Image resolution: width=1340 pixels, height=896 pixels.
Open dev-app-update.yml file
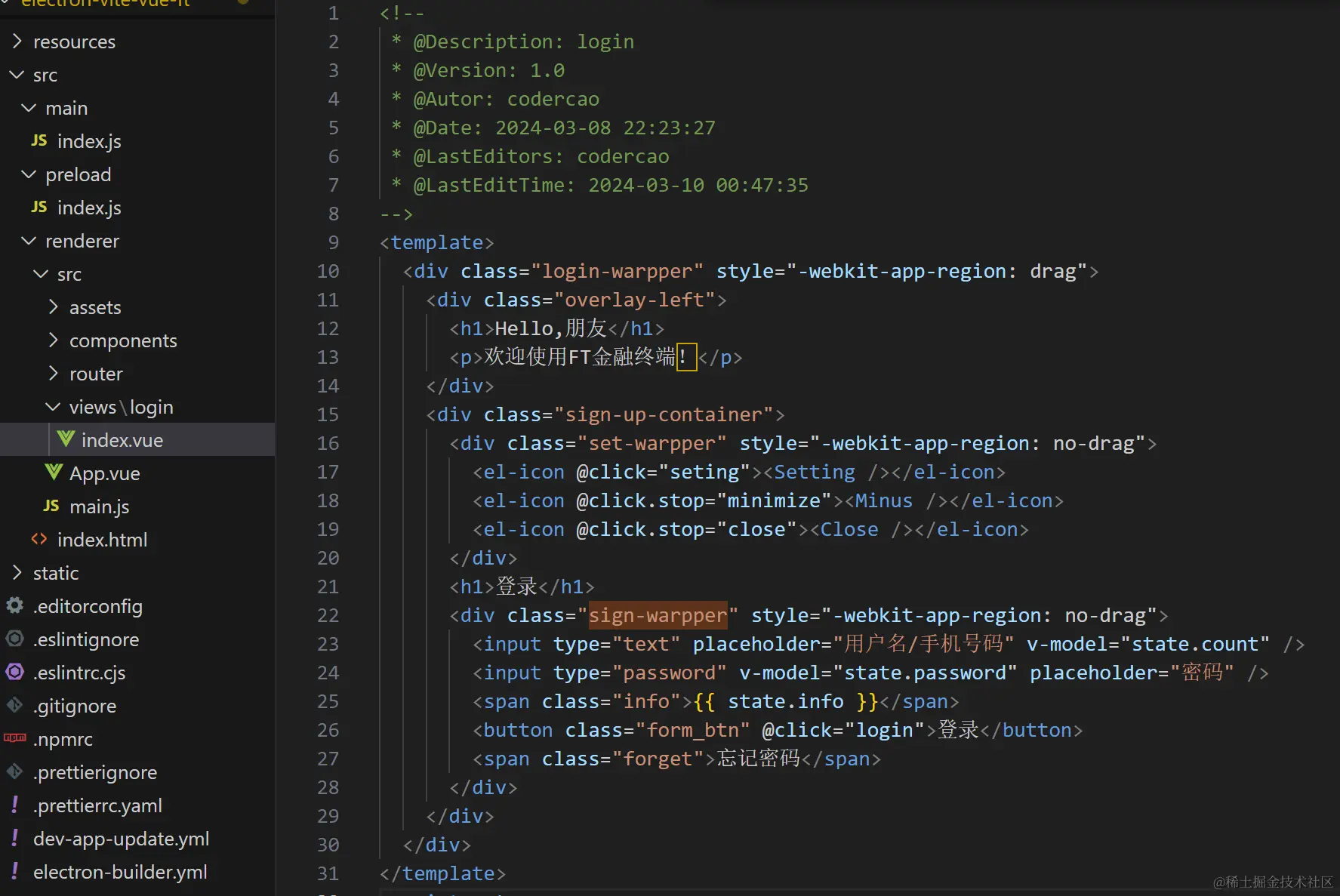[122, 839]
